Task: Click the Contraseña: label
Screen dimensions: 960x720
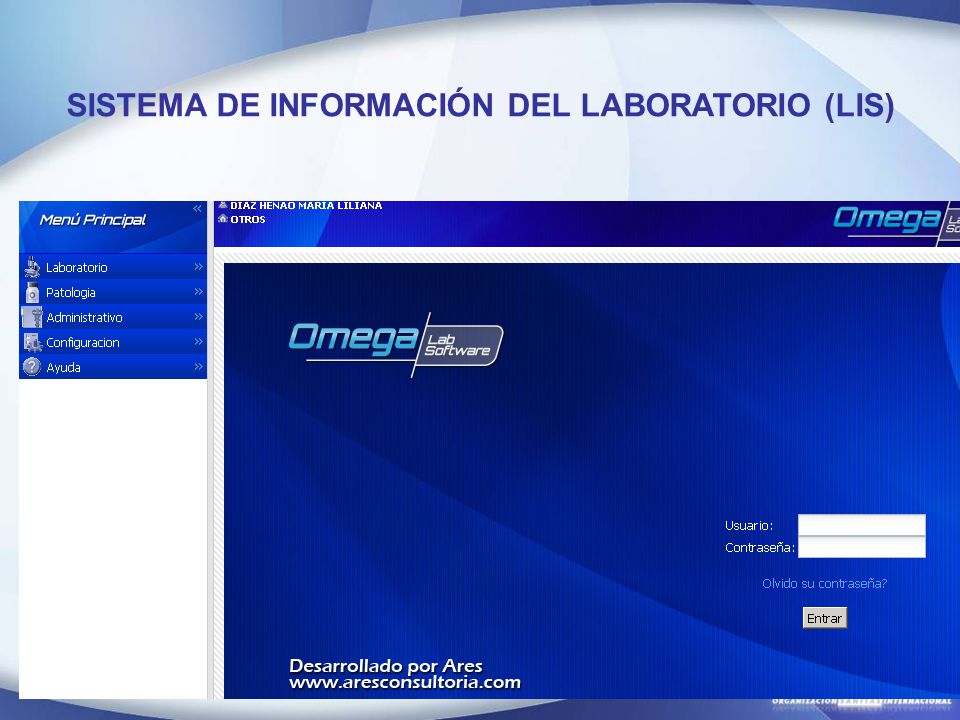Action: coord(760,548)
